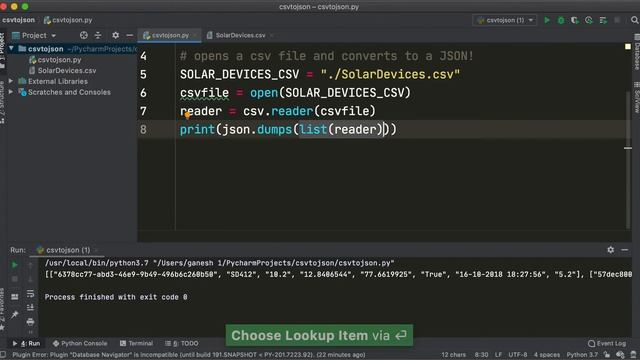Select Scratches and Consoles tree item label
Viewport: 640px width, 360px height.
[x=69, y=92]
